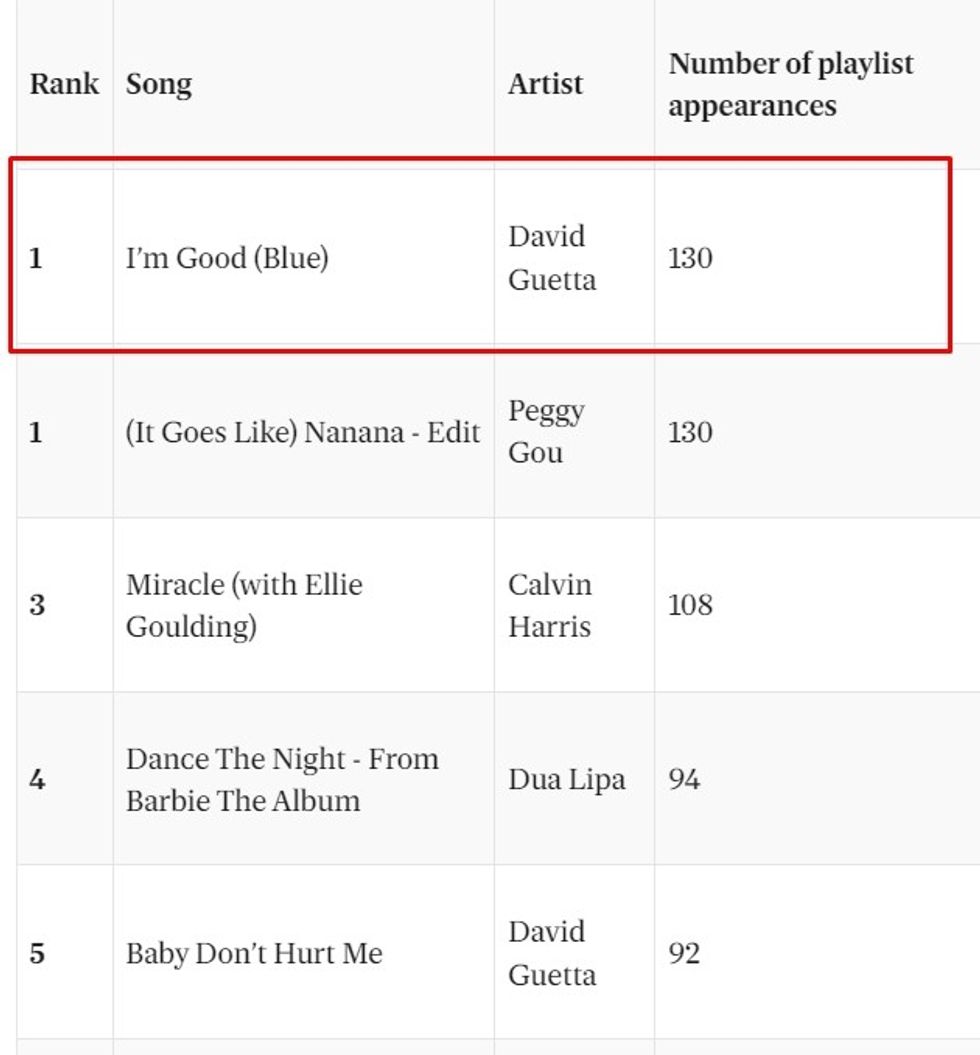Click the 130 count for Peggy Gou

click(690, 432)
